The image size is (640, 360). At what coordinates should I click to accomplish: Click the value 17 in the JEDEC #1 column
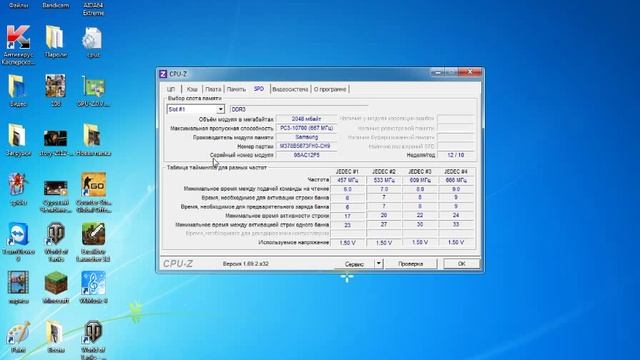(347, 216)
